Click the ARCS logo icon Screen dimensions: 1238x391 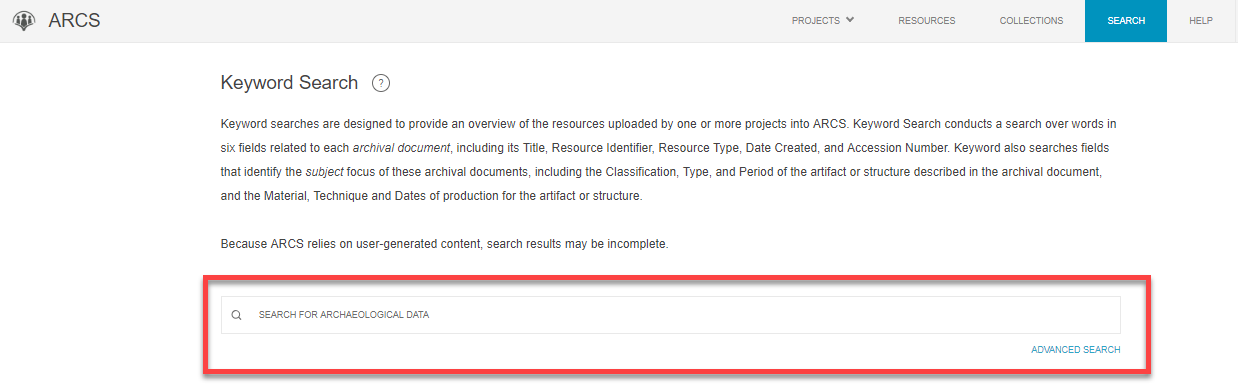24,21
